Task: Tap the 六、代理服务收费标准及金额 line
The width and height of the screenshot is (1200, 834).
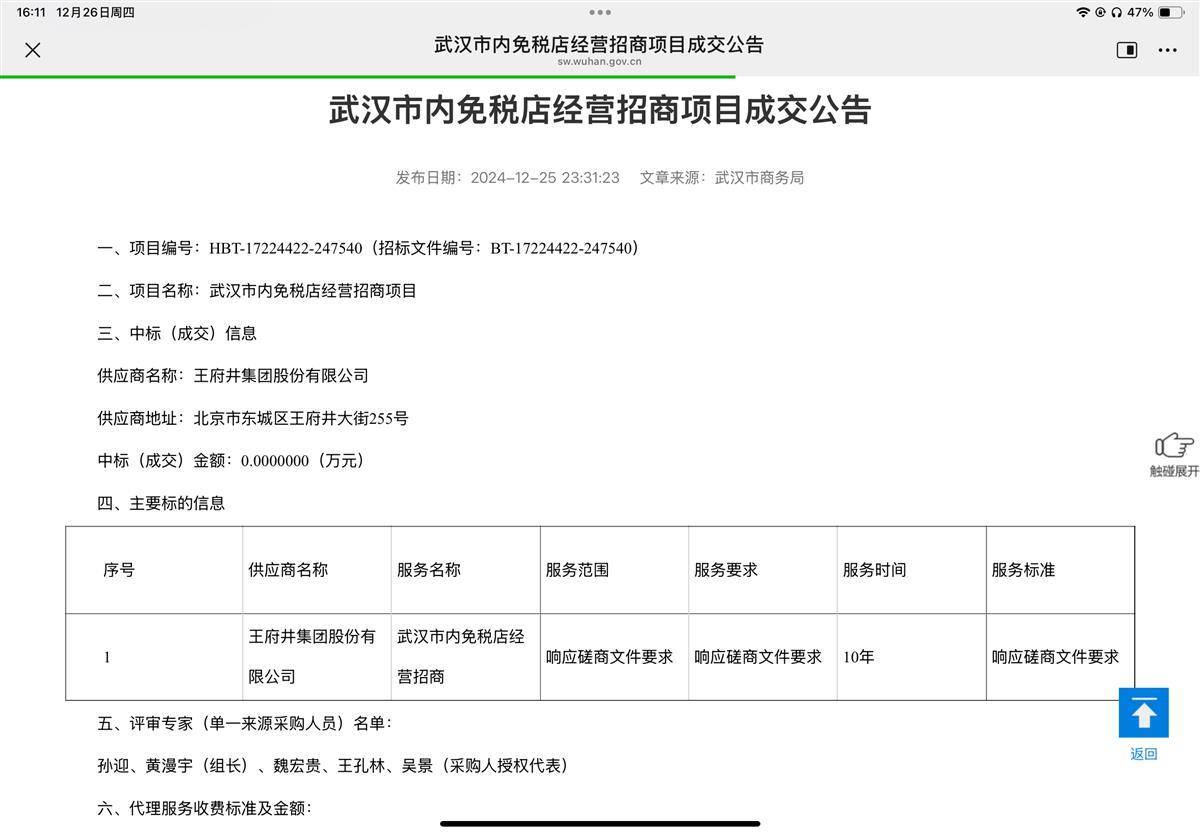Action: (205, 808)
